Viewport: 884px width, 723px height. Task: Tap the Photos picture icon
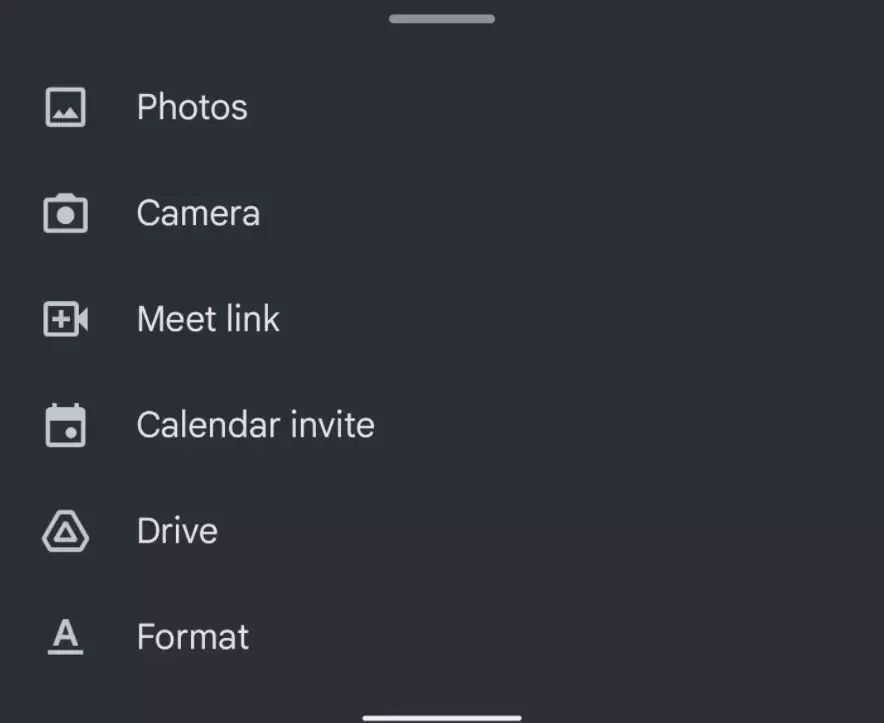66,108
